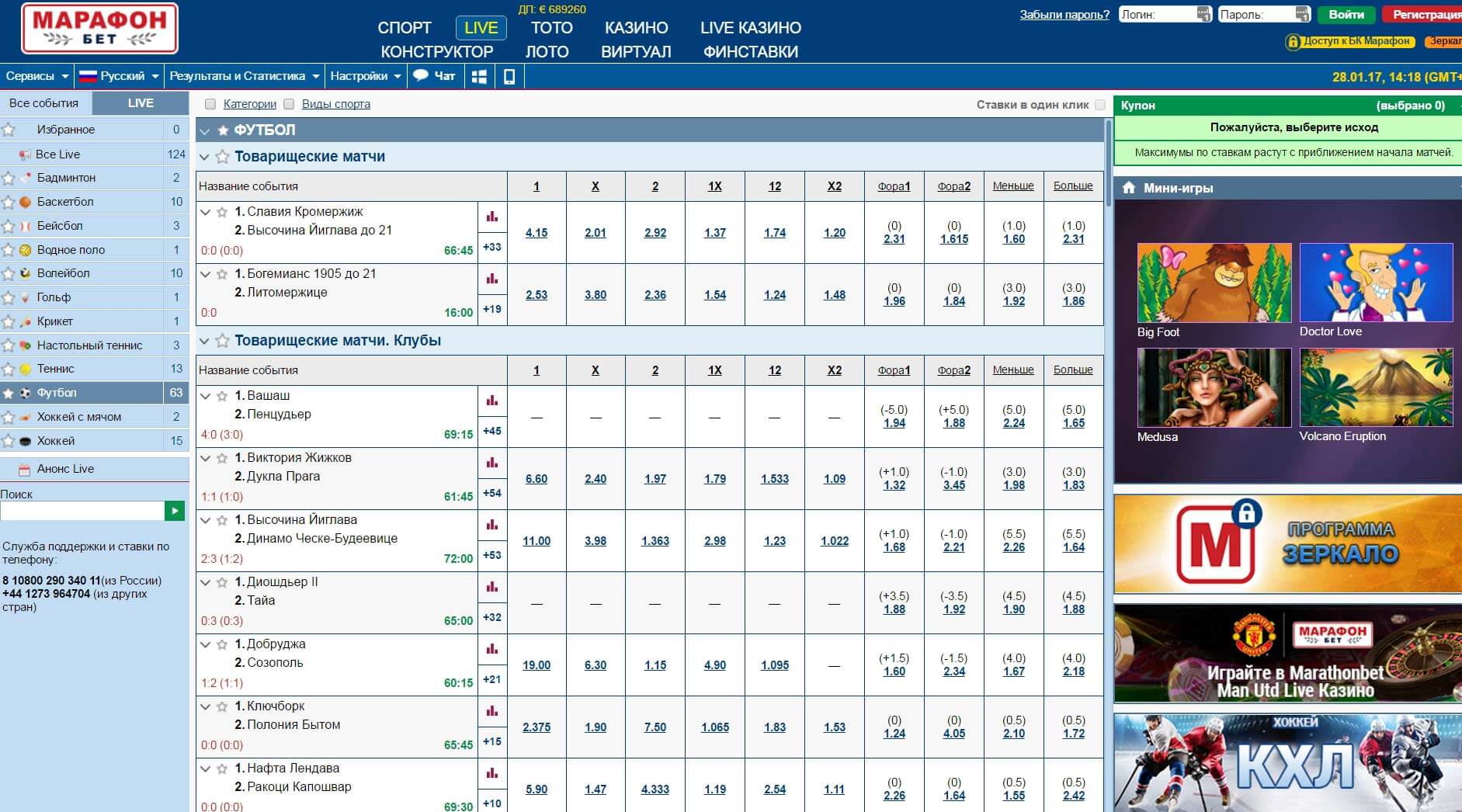Click the Регистрация button

pyautogui.click(x=1424, y=14)
